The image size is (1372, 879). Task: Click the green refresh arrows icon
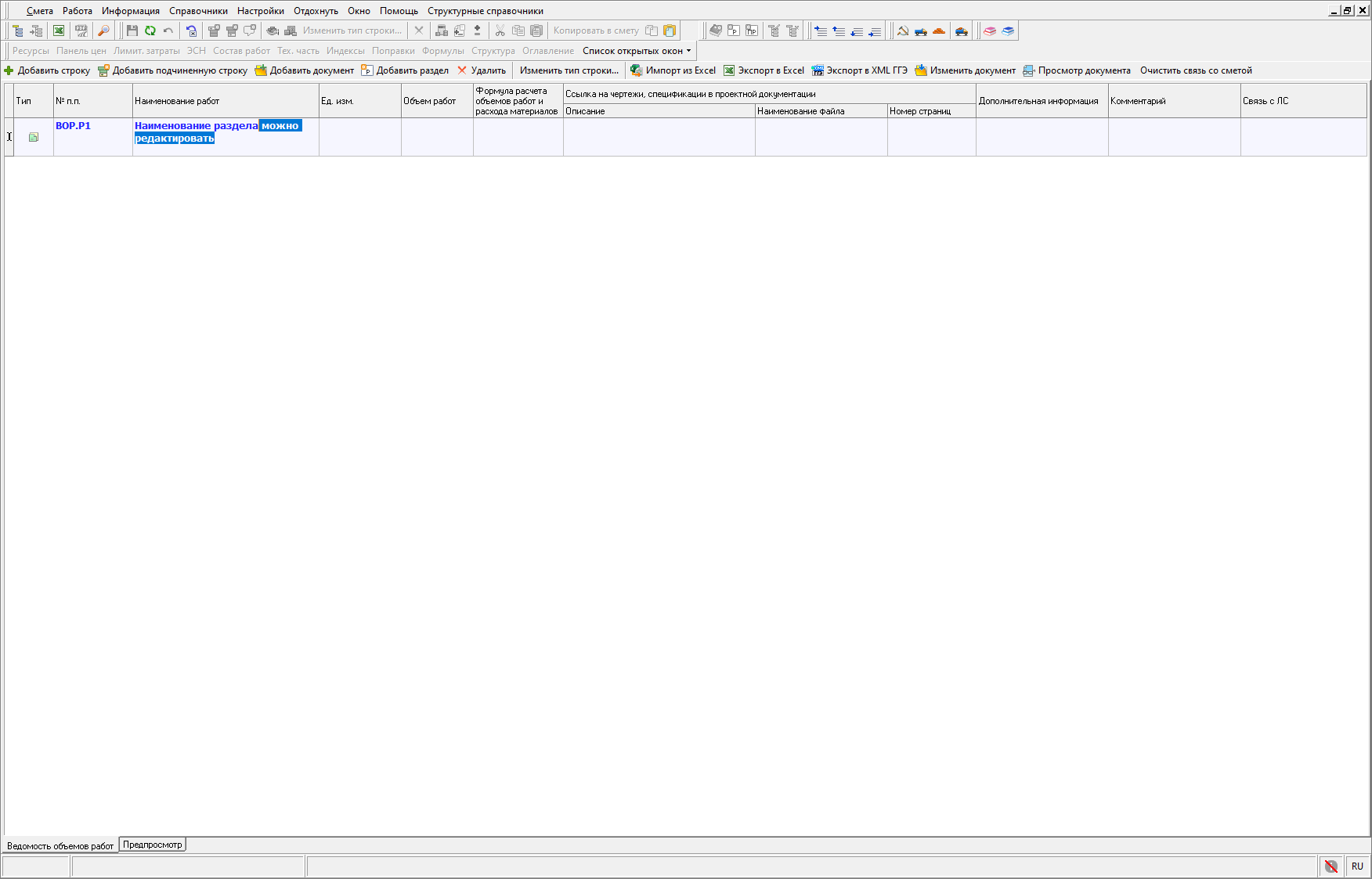click(x=150, y=31)
